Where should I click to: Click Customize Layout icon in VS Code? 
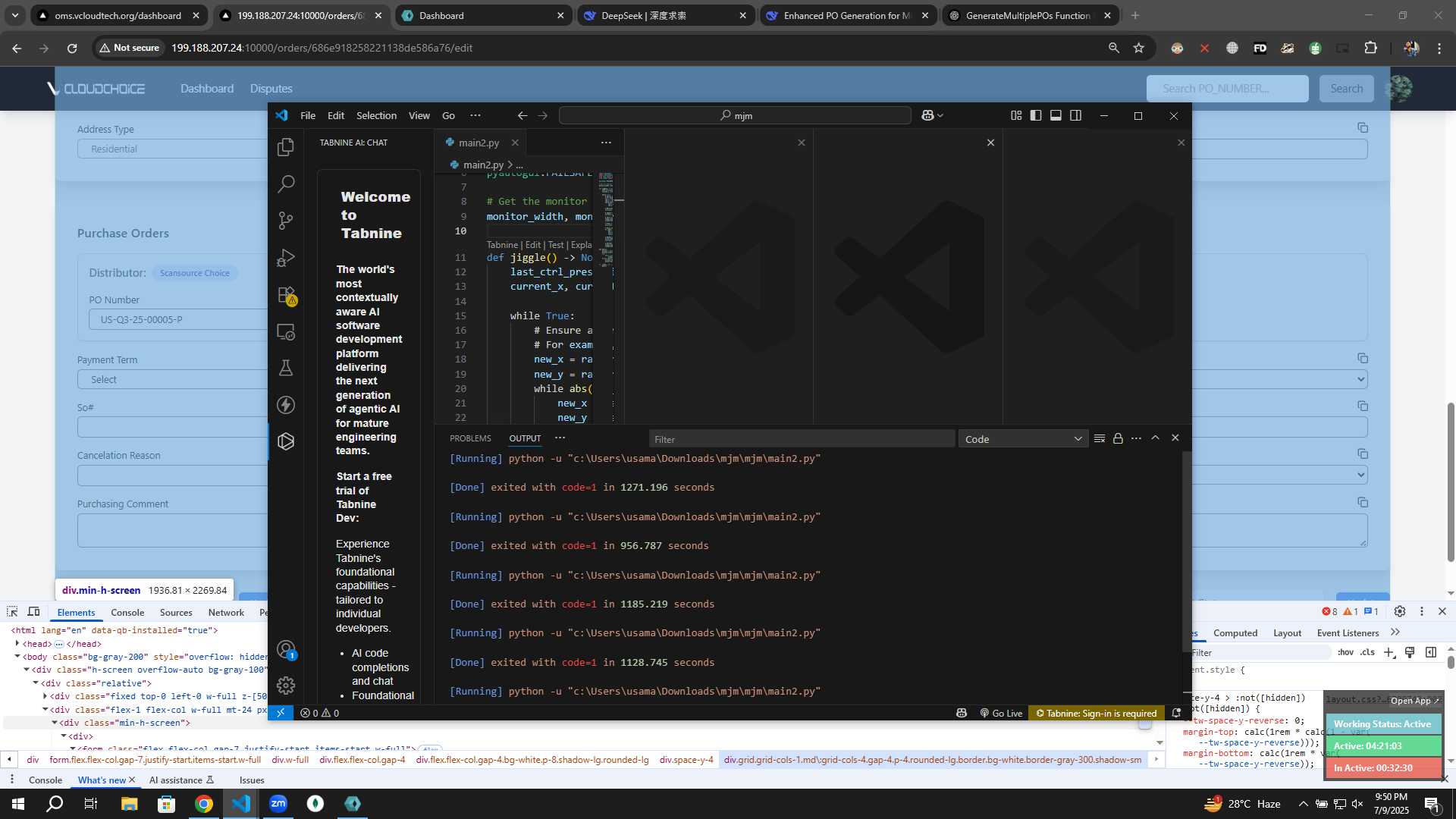point(1016,115)
